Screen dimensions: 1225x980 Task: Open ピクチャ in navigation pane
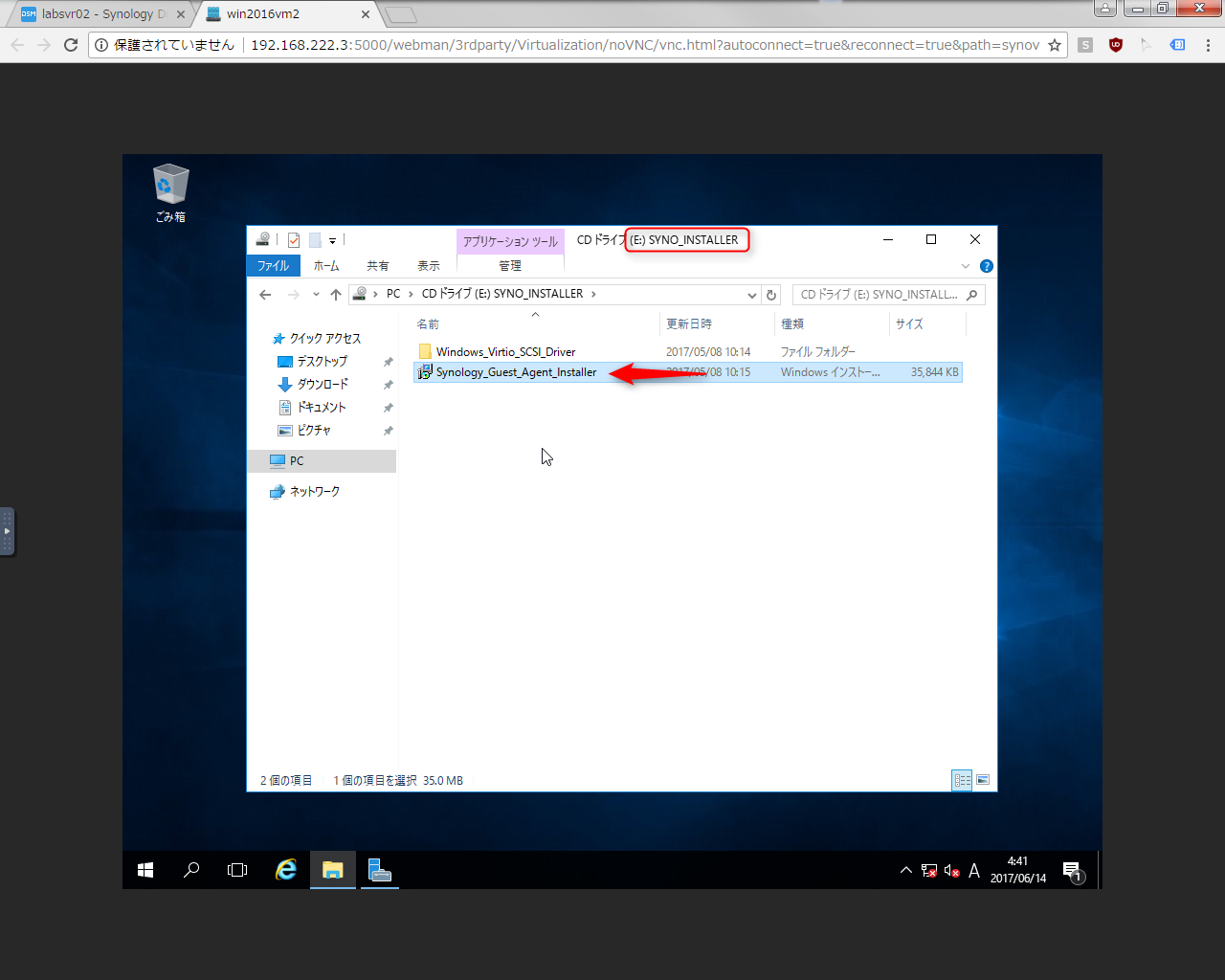[314, 431]
